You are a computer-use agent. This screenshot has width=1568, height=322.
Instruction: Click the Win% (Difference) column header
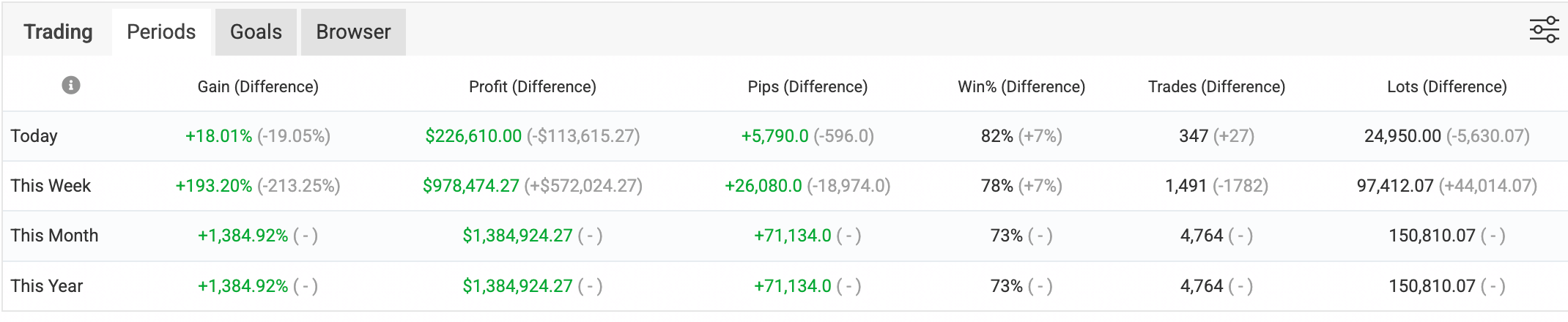coord(1021,87)
